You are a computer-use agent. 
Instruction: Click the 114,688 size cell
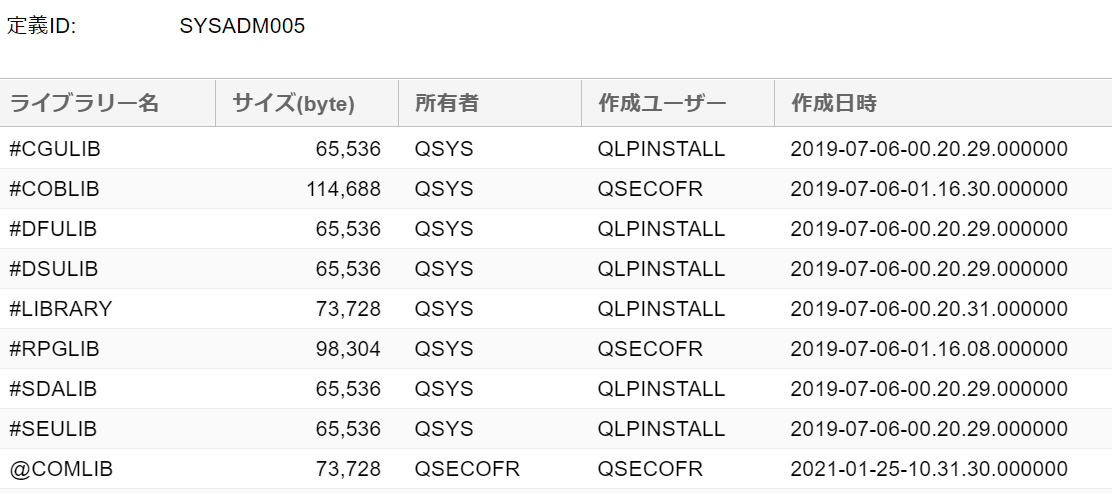click(343, 189)
